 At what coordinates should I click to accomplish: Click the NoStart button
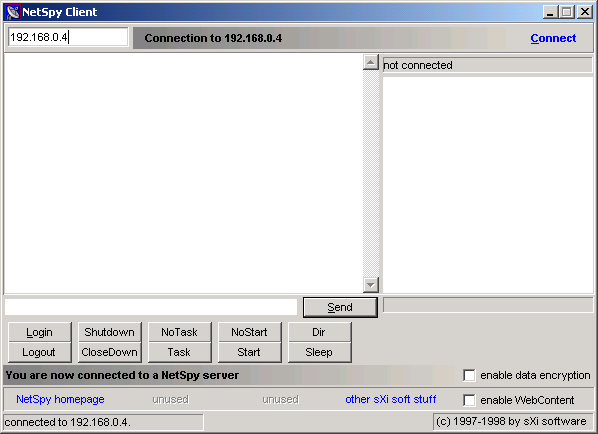click(249, 332)
